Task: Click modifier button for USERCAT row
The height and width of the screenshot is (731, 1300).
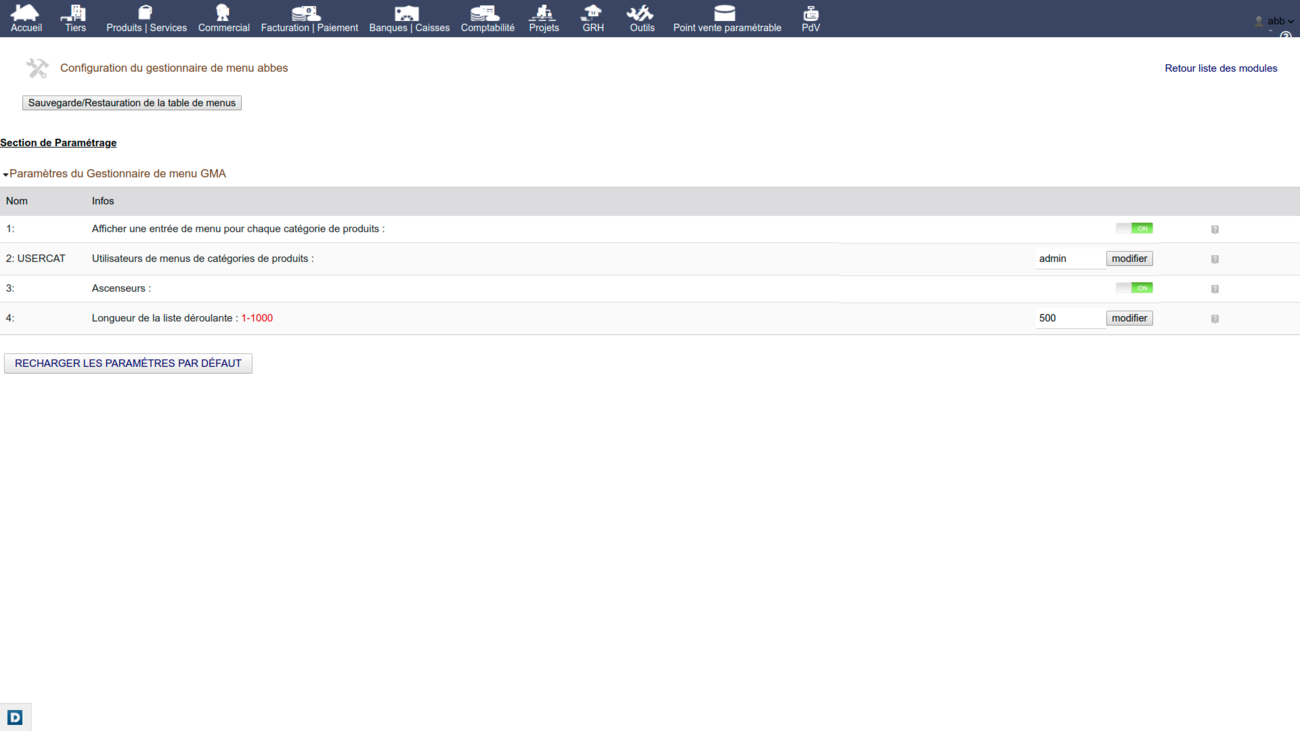Action: tap(1129, 259)
